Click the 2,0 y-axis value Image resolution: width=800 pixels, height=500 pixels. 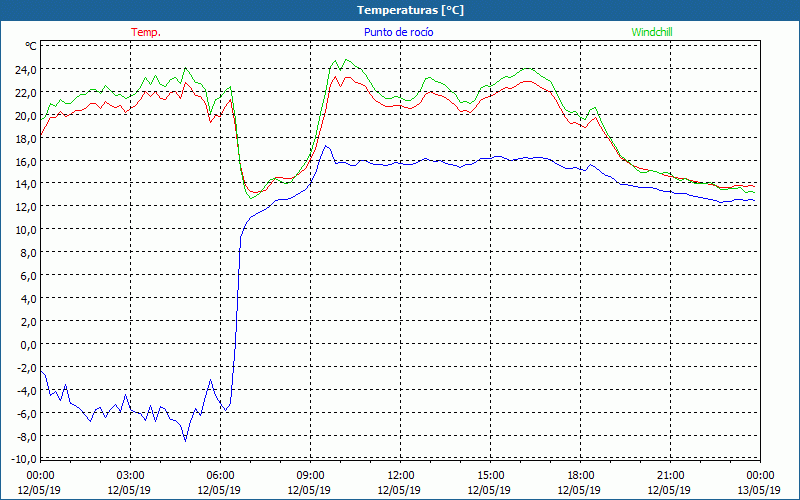(28, 321)
